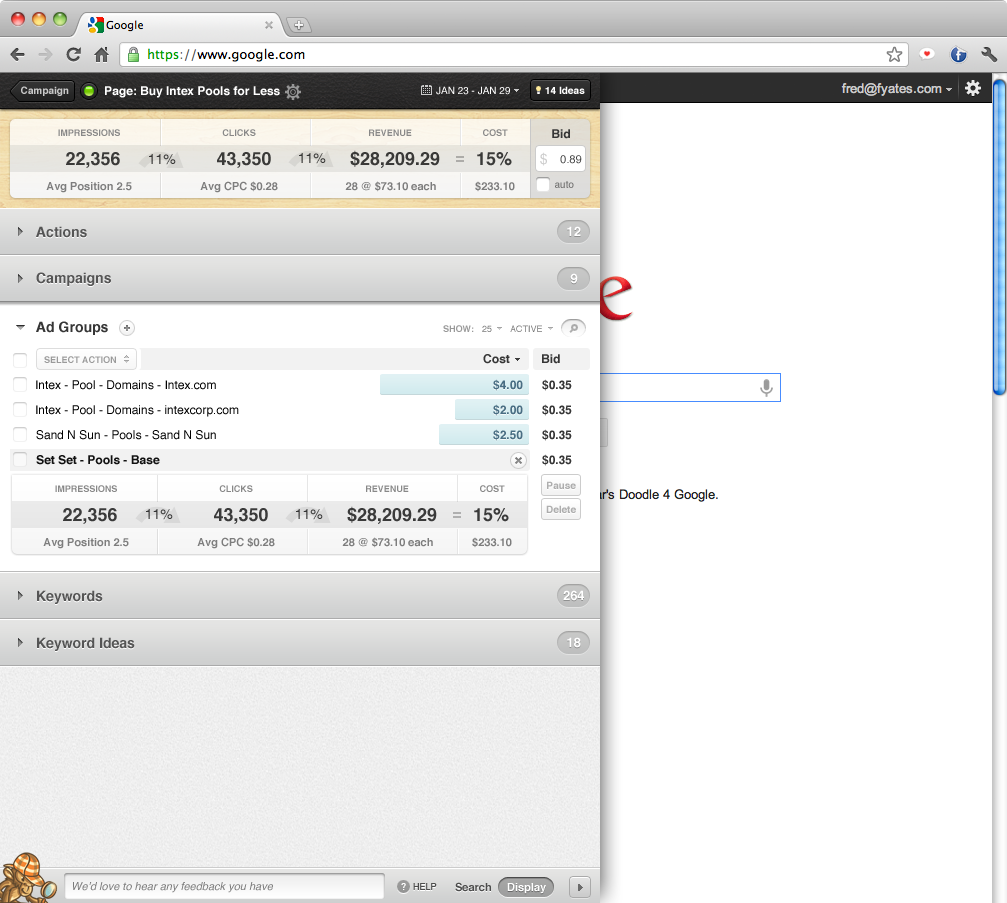Open the Show 25 count dropdown

492,329
